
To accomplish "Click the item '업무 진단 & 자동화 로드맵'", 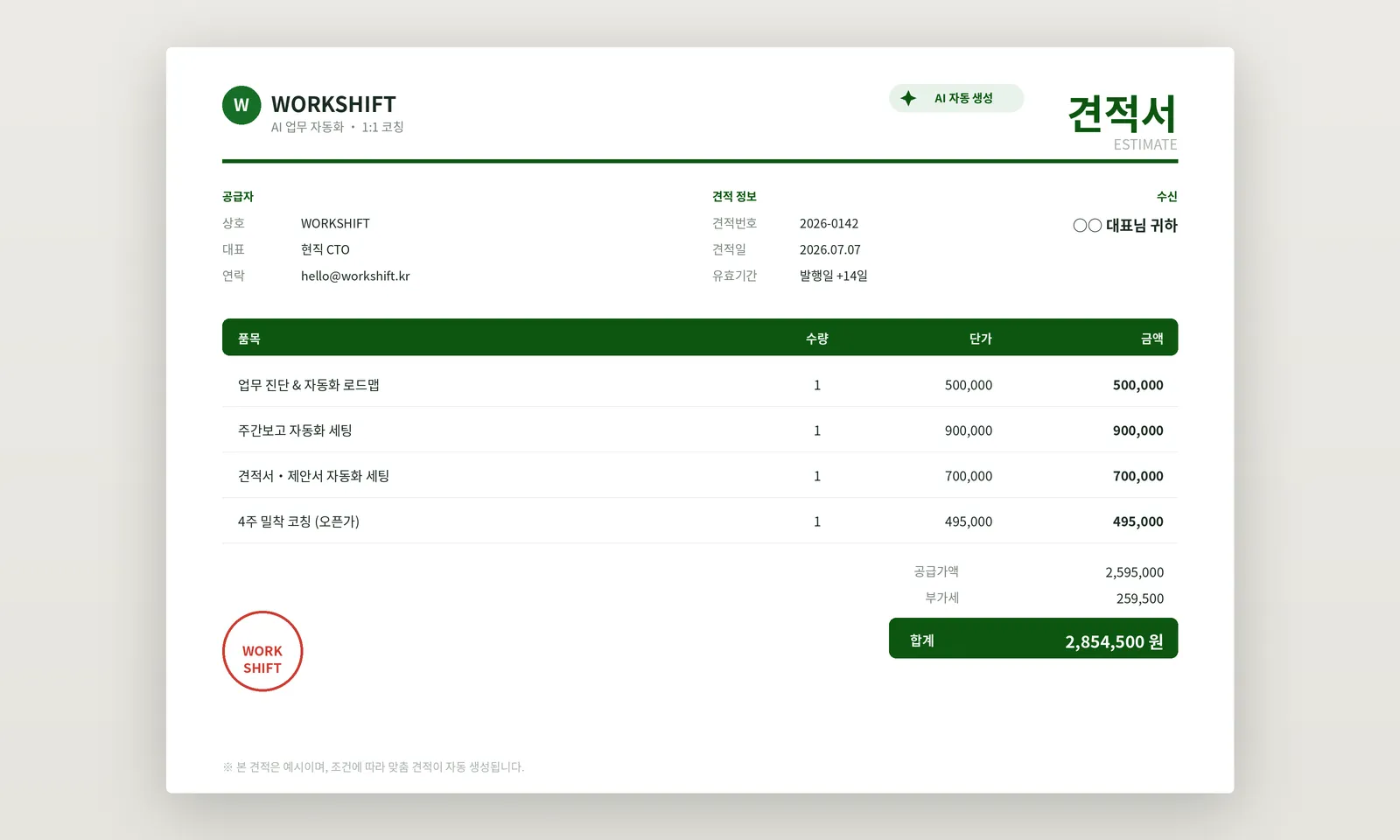I will click(x=309, y=385).
